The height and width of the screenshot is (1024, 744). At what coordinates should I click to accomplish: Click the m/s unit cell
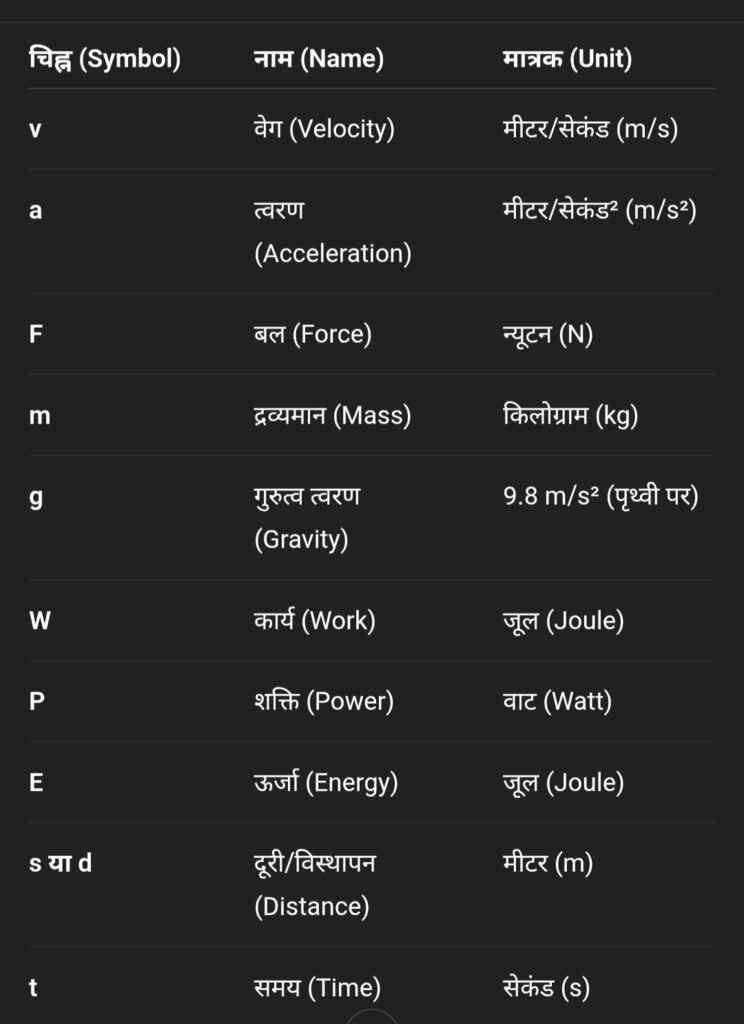(590, 129)
